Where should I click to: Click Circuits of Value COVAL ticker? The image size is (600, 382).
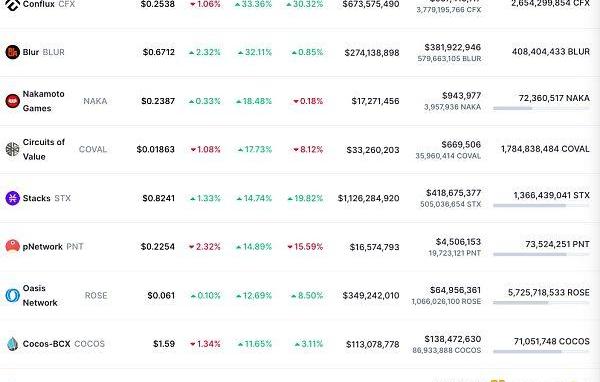[93, 149]
